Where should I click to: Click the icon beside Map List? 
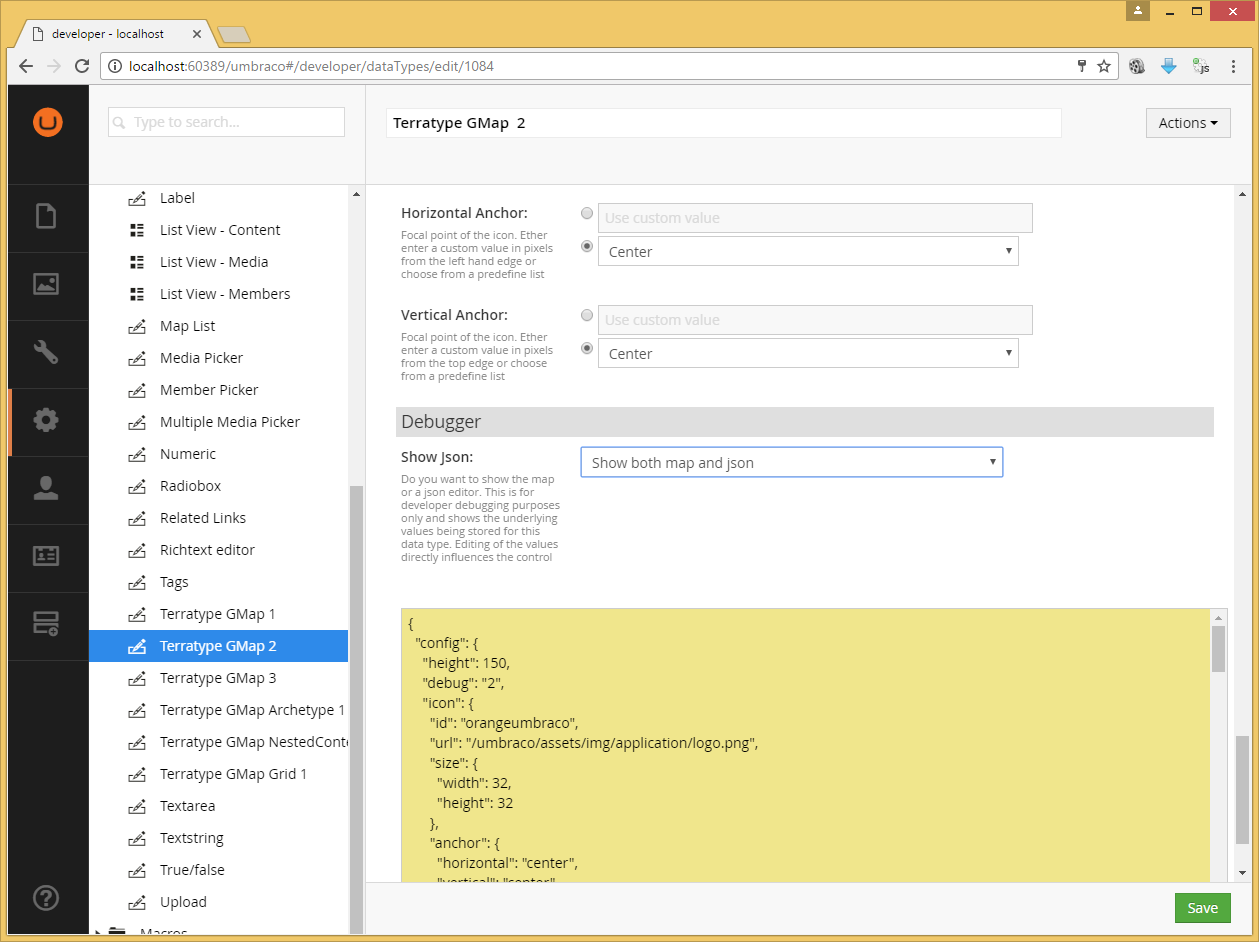click(137, 326)
